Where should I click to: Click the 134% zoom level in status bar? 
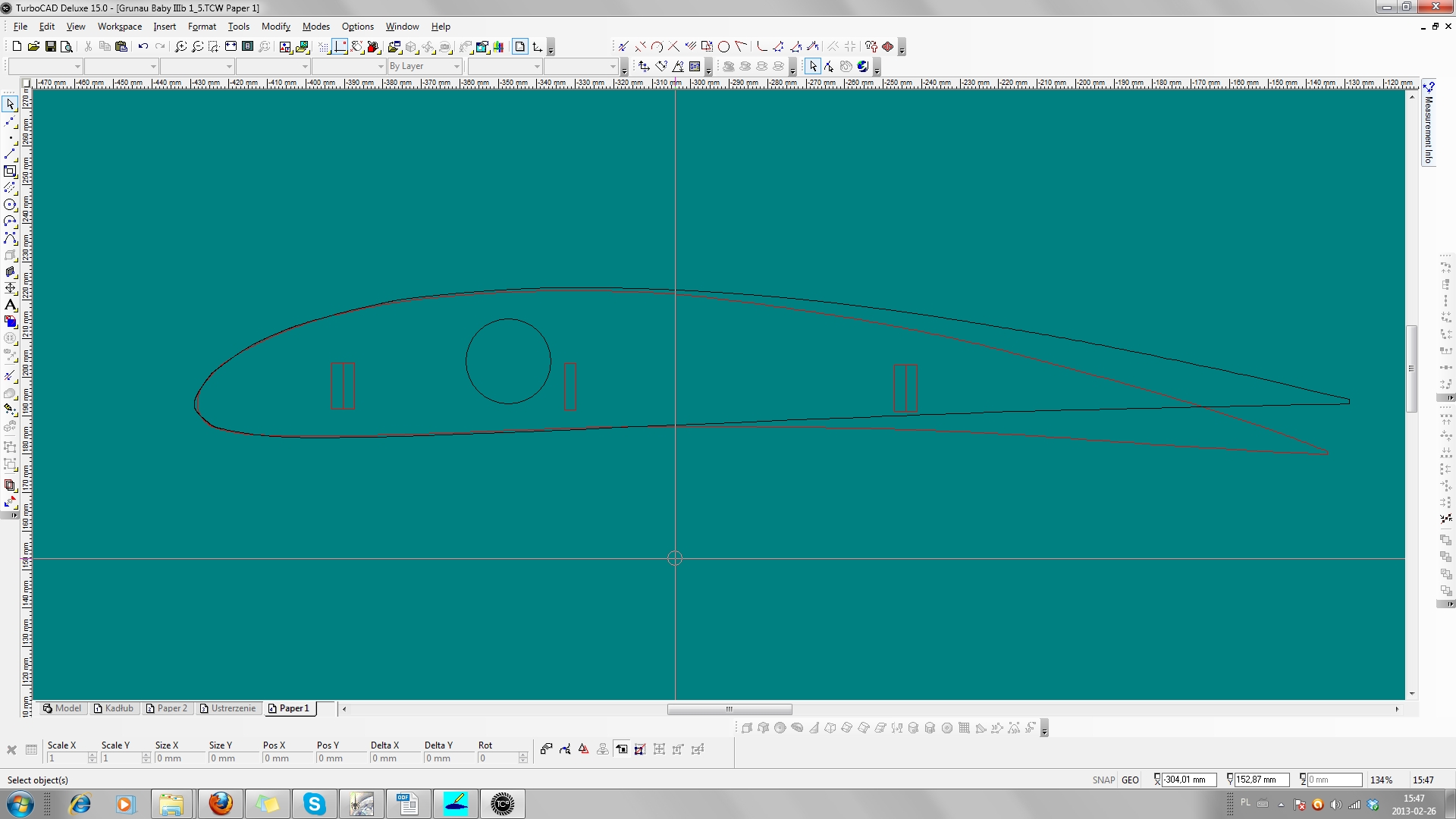(1381, 780)
